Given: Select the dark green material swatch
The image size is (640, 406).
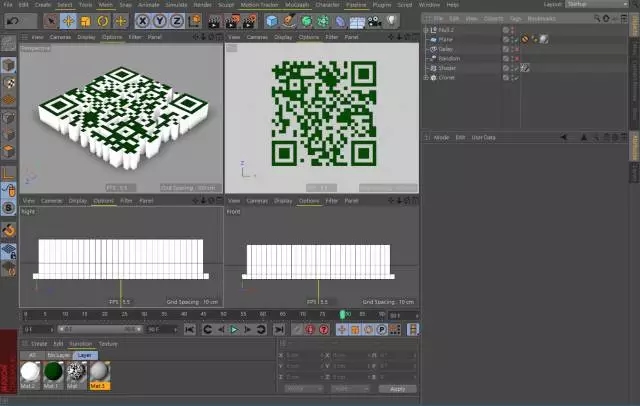Looking at the screenshot, I should 52,371.
